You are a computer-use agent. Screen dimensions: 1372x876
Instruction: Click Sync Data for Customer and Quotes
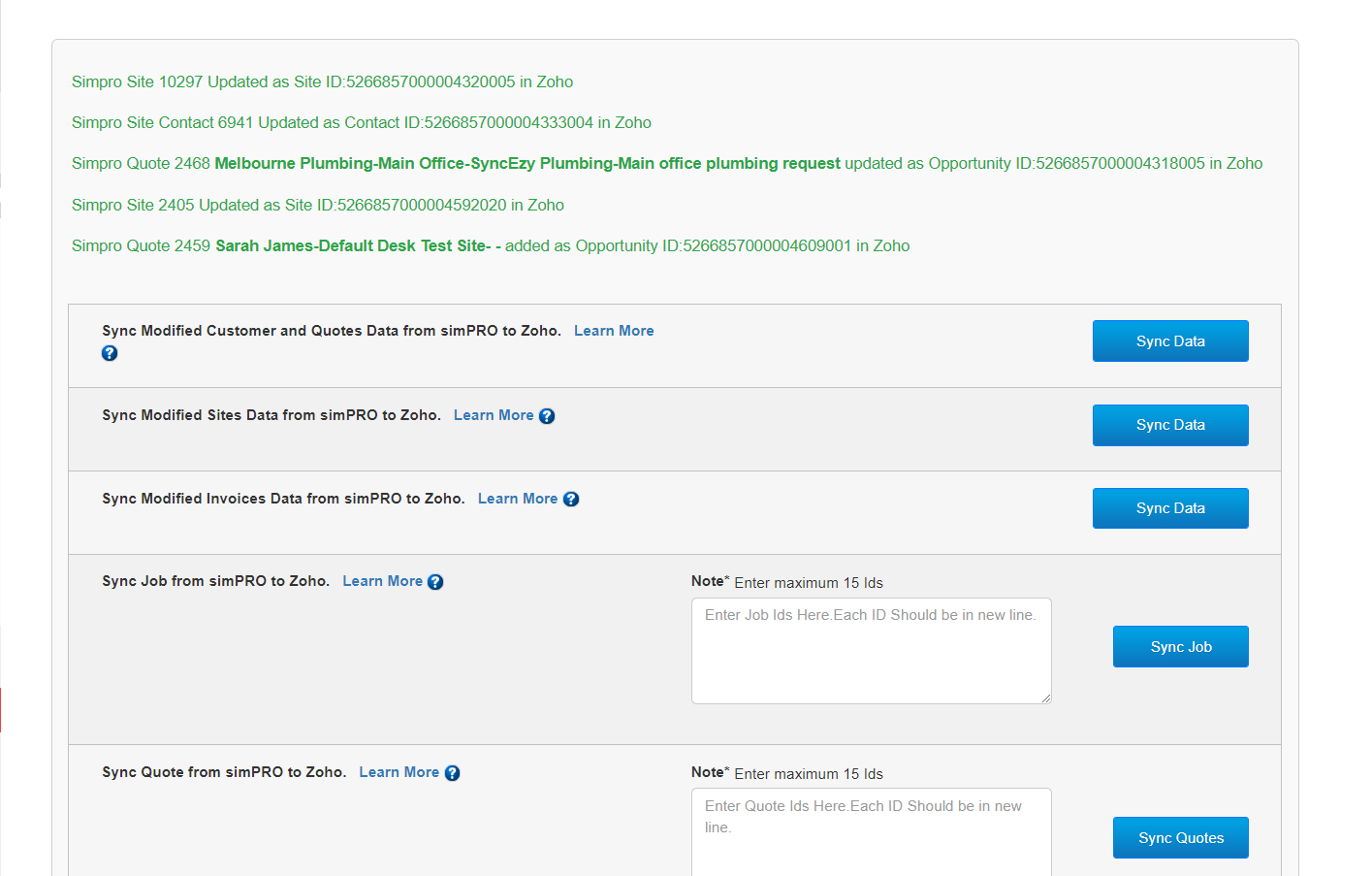pyautogui.click(x=1170, y=341)
